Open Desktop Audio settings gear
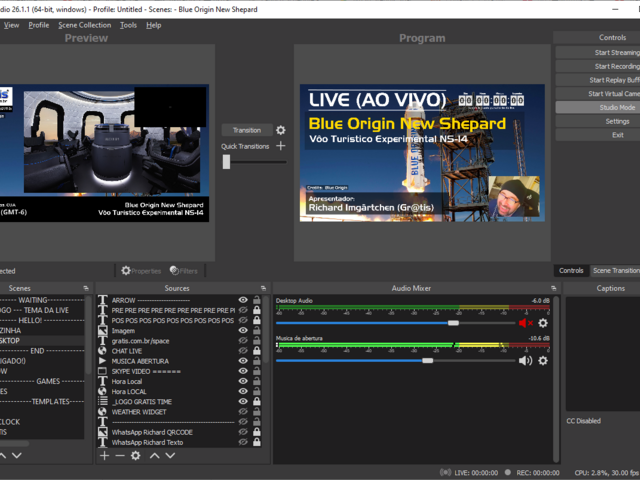 (543, 323)
